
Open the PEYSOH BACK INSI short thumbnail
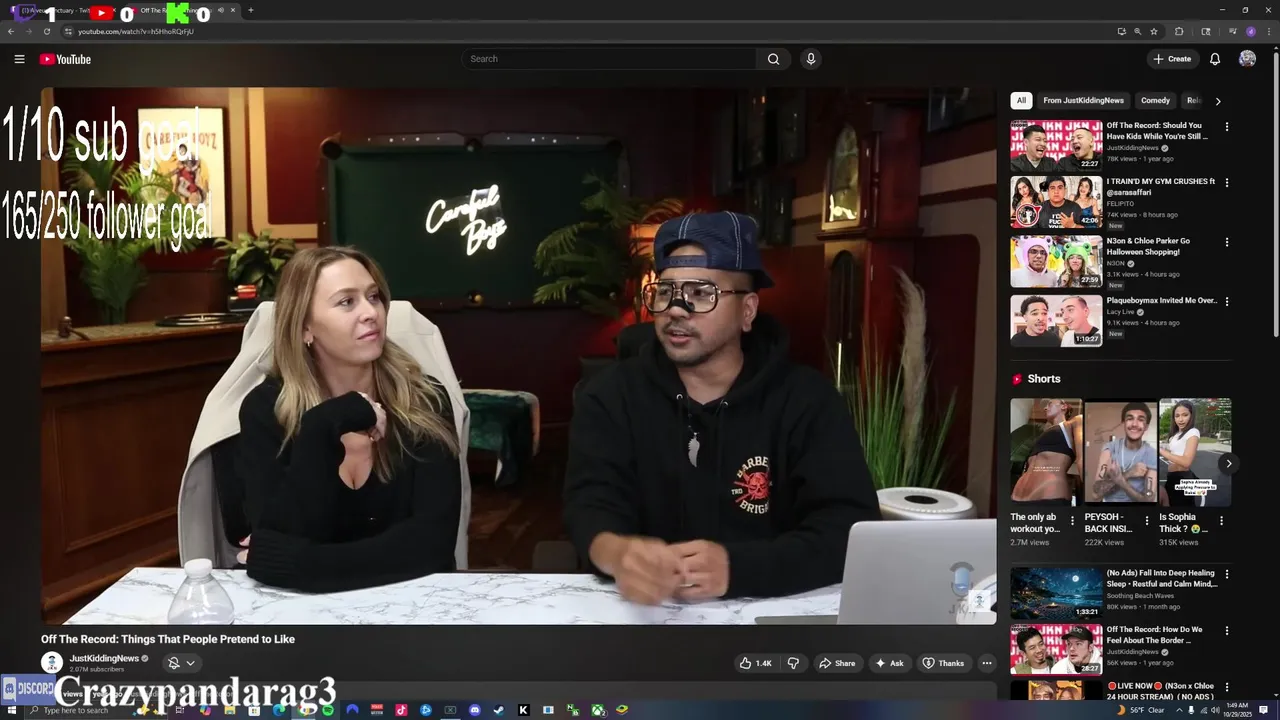pyautogui.click(x=1120, y=451)
